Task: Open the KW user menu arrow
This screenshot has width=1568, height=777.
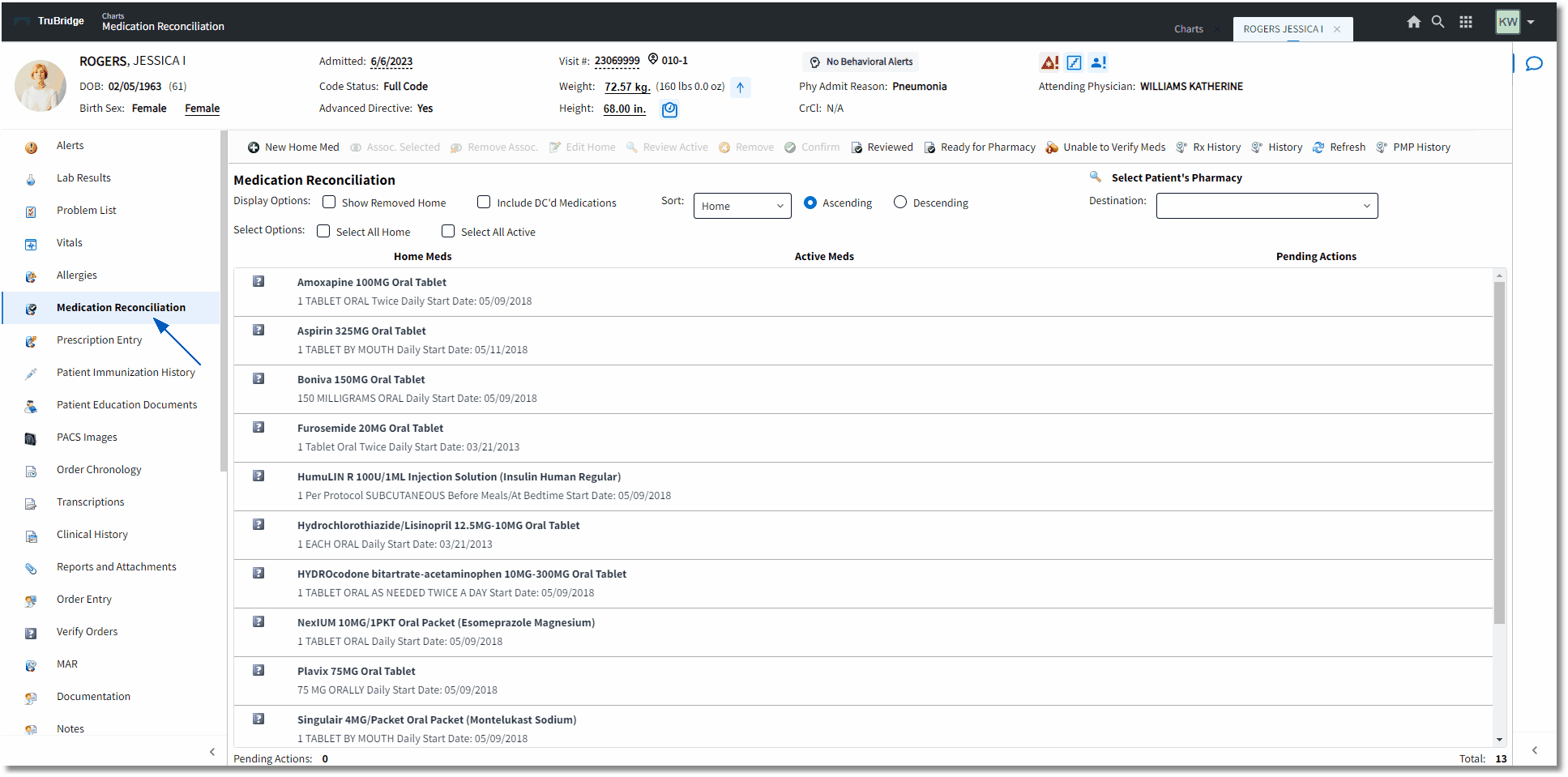Action: point(1531,23)
